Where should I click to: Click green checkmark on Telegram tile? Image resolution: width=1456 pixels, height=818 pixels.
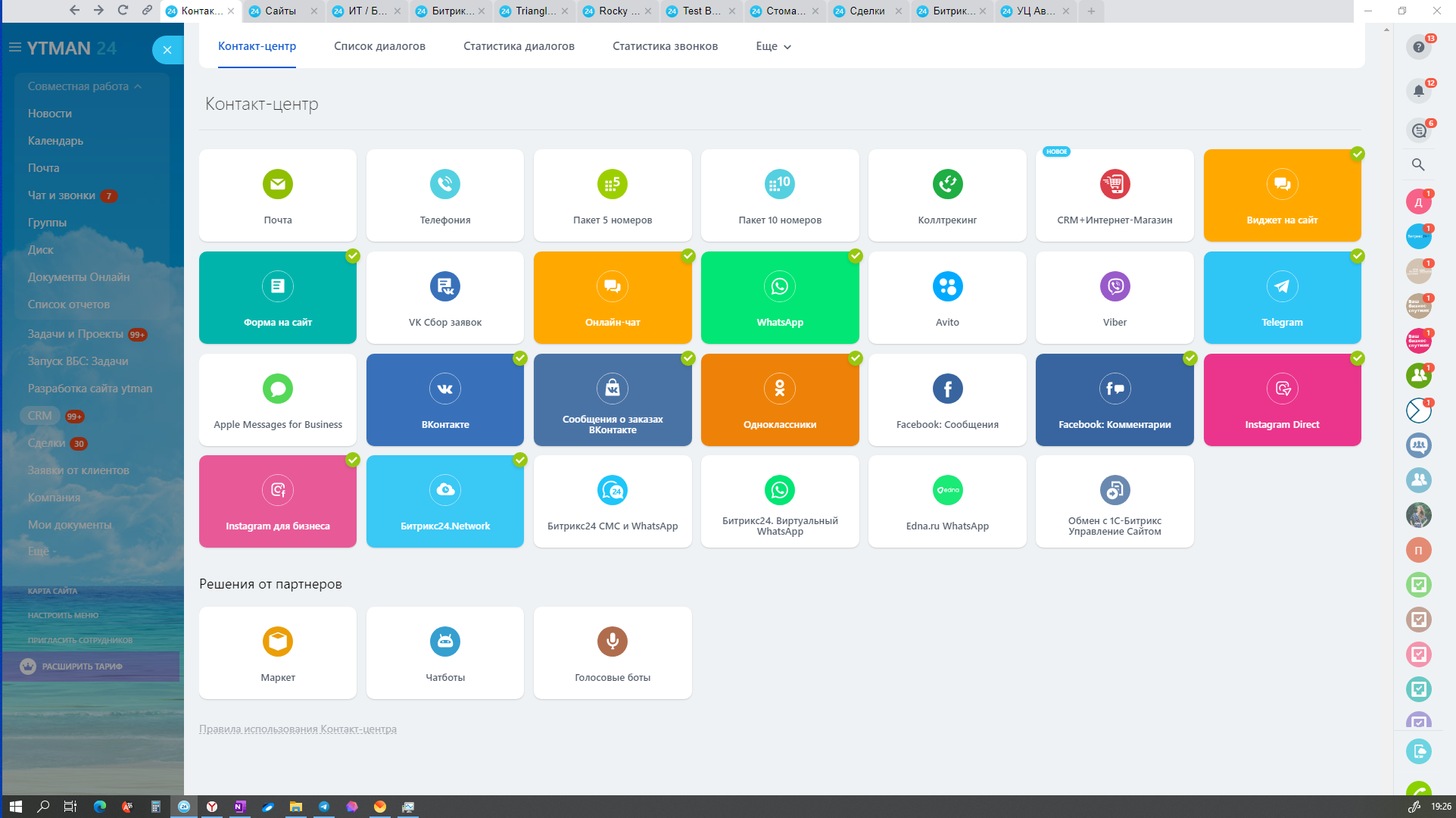point(1357,256)
